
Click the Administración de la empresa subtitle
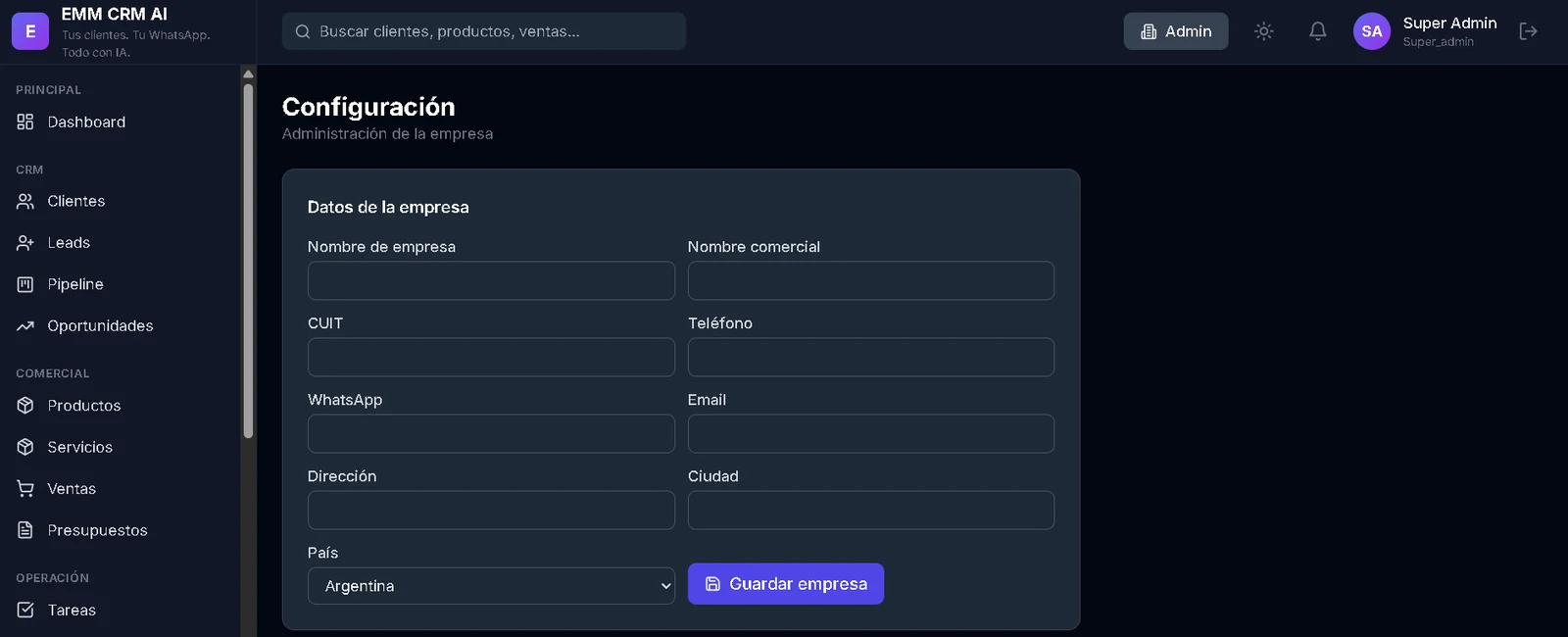tap(387, 133)
